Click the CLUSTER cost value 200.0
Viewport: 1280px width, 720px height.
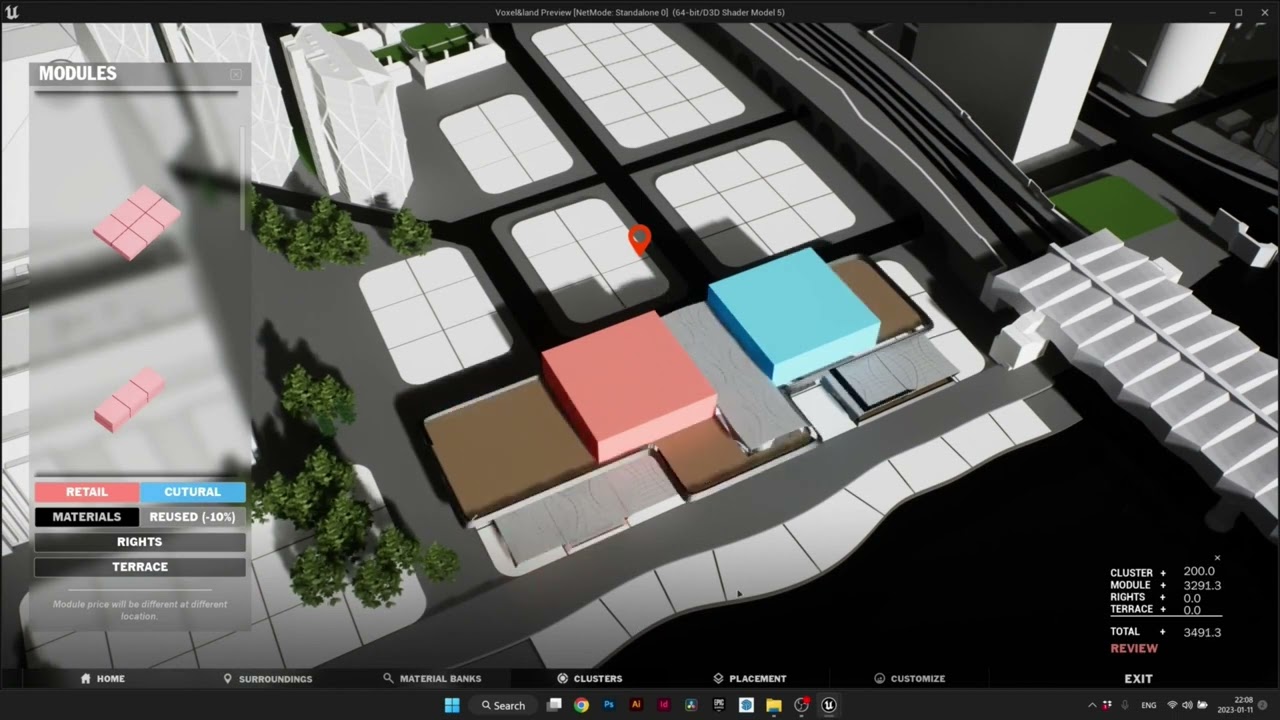click(x=1199, y=572)
